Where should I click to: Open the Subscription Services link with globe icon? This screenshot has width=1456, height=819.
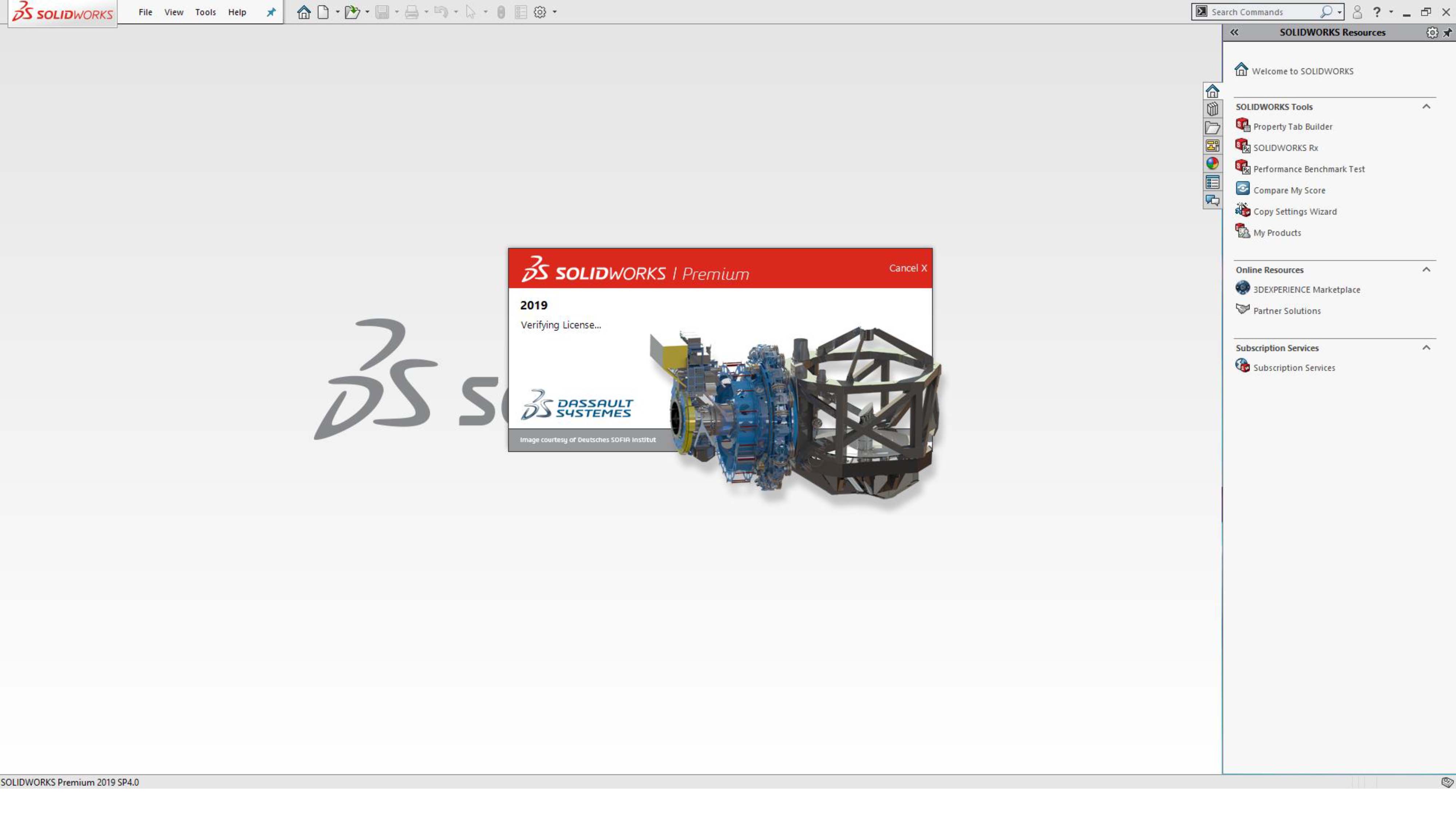[1285, 367]
